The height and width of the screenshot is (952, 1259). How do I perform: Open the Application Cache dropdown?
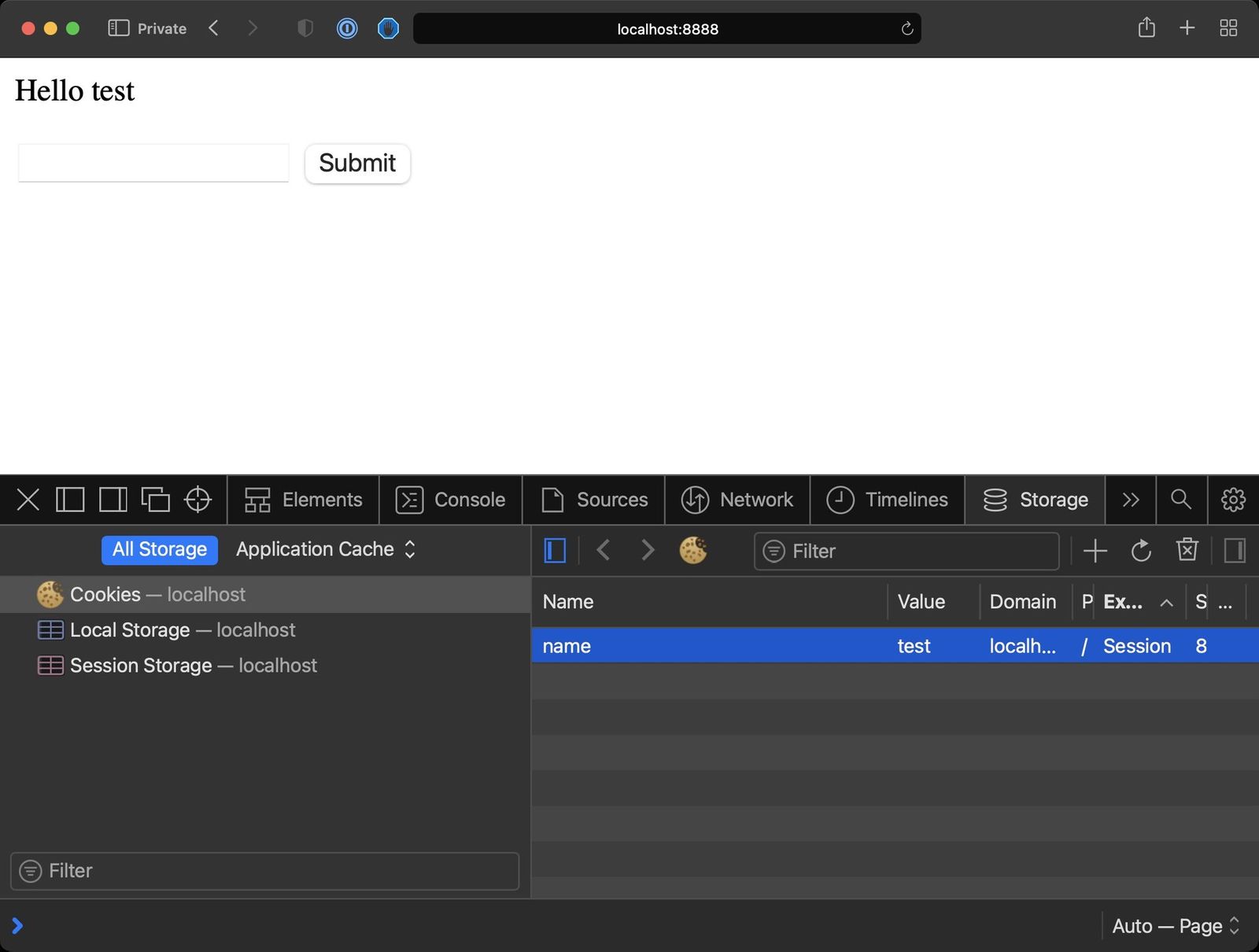(325, 549)
